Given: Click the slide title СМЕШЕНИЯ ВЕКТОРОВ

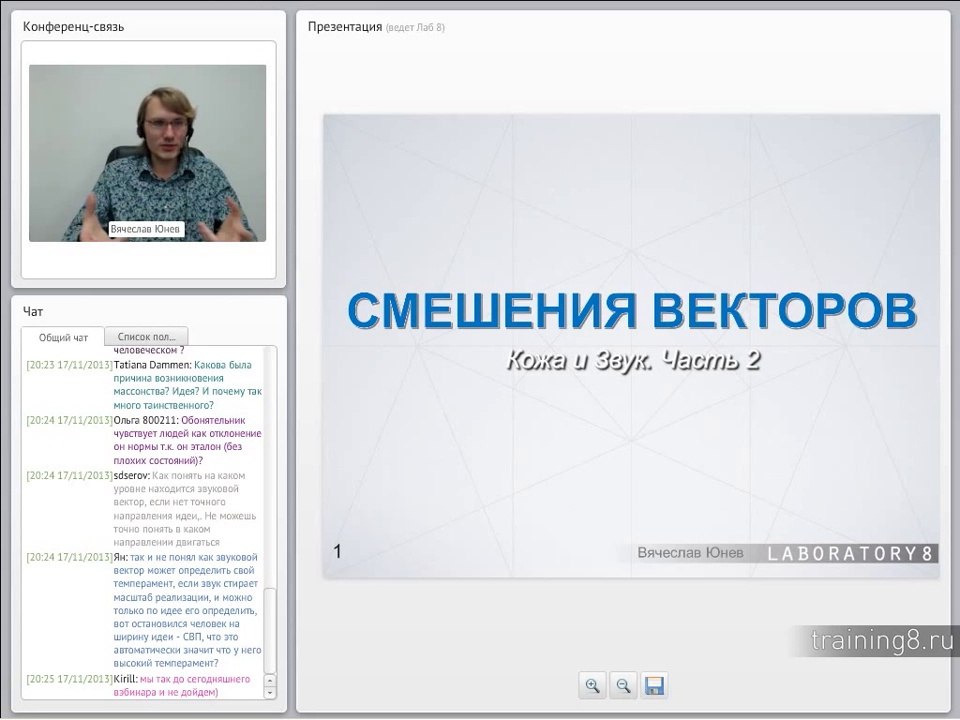Looking at the screenshot, I should tap(632, 310).
